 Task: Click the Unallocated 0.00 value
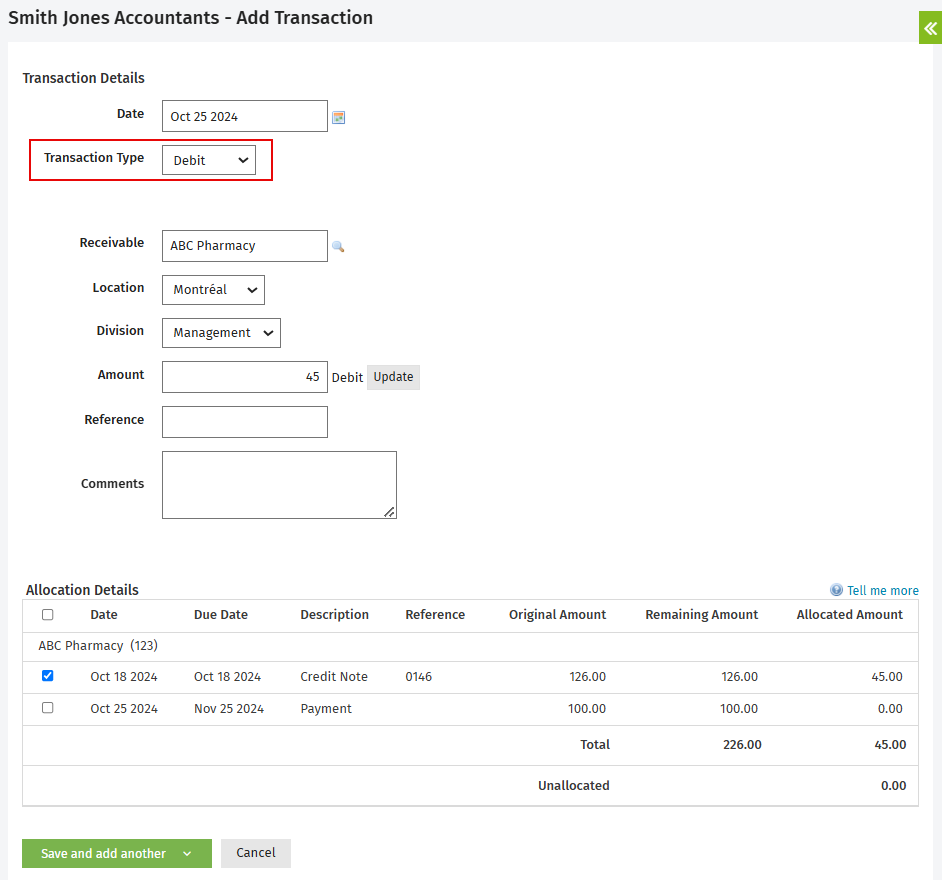[x=893, y=785]
